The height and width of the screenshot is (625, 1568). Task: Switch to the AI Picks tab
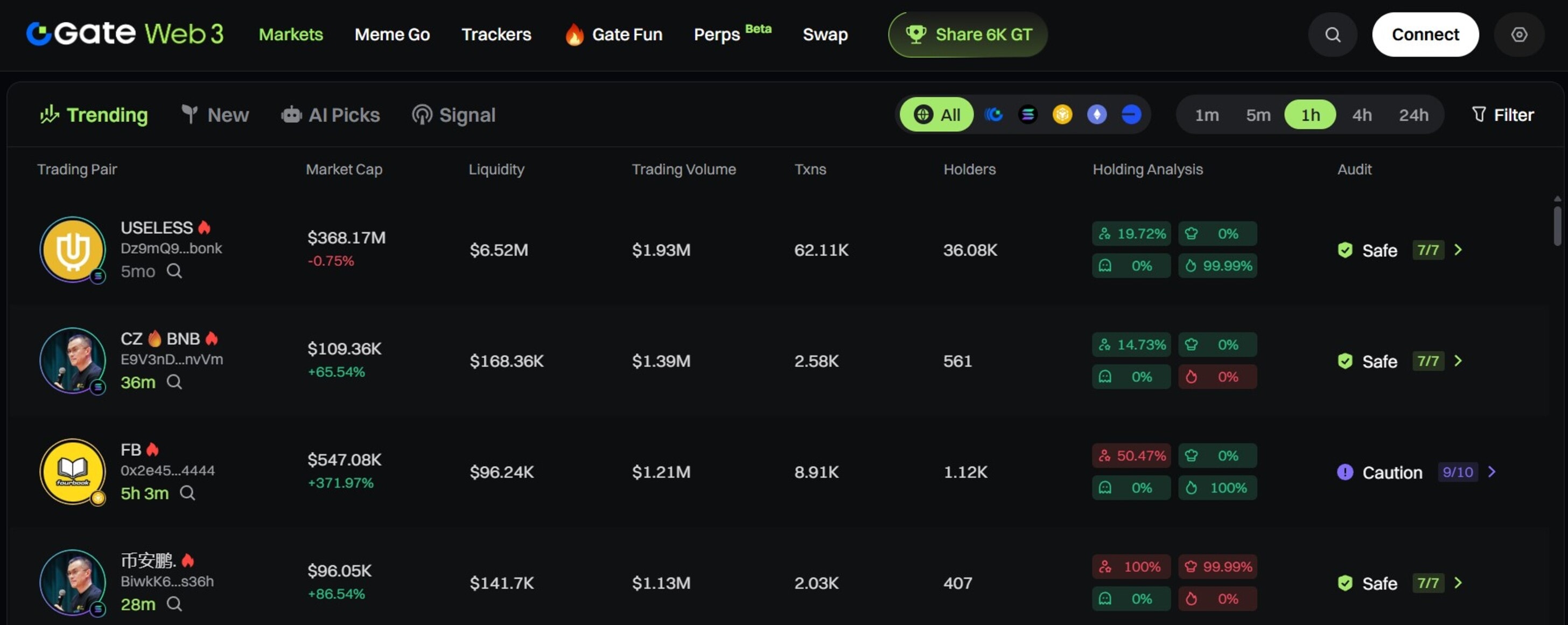(x=331, y=115)
